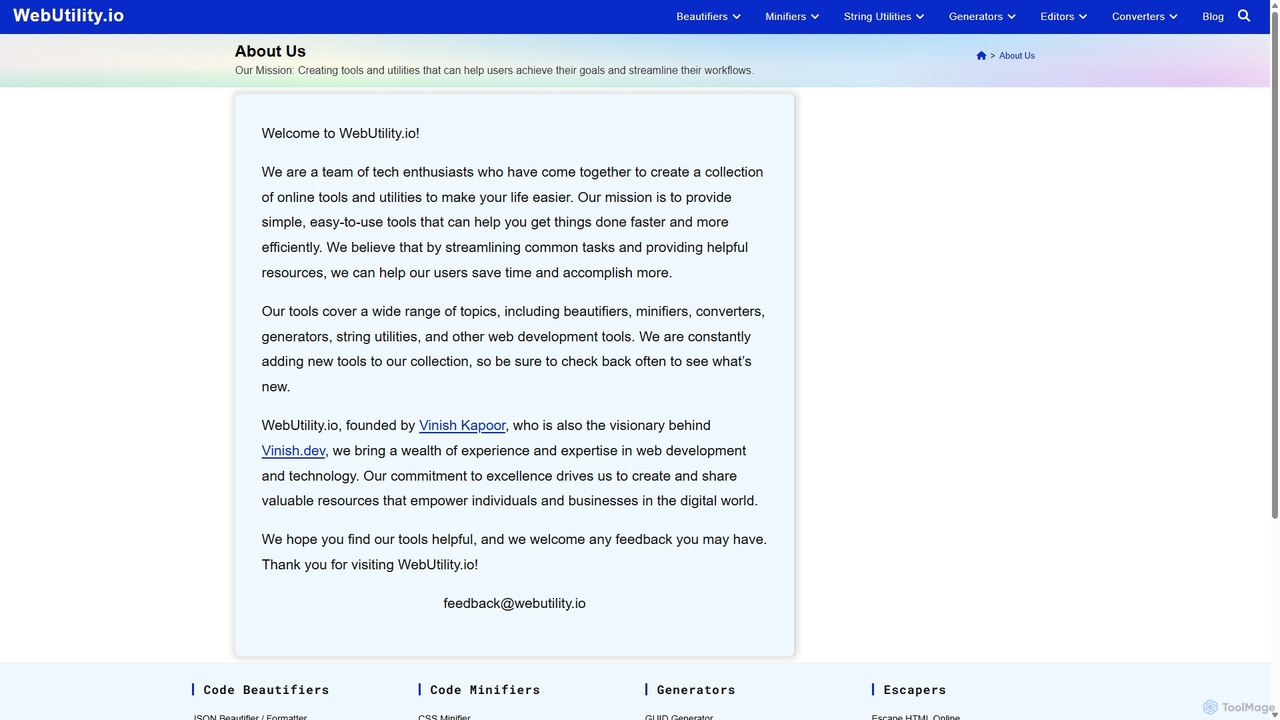1280x720 pixels.
Task: Open the String Utilities dropdown
Action: tap(884, 16)
